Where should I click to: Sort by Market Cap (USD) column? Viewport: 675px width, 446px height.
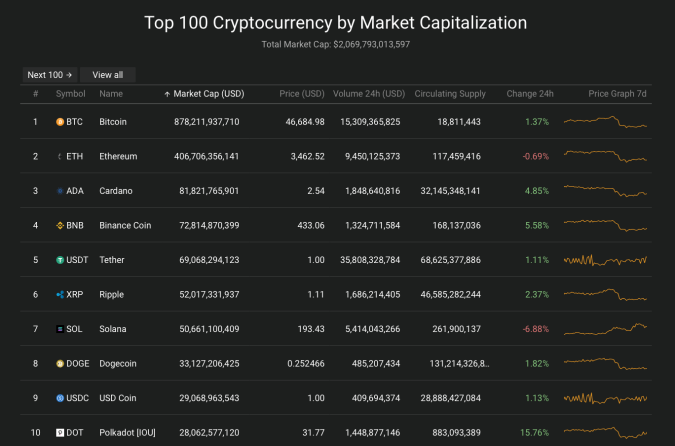point(209,94)
